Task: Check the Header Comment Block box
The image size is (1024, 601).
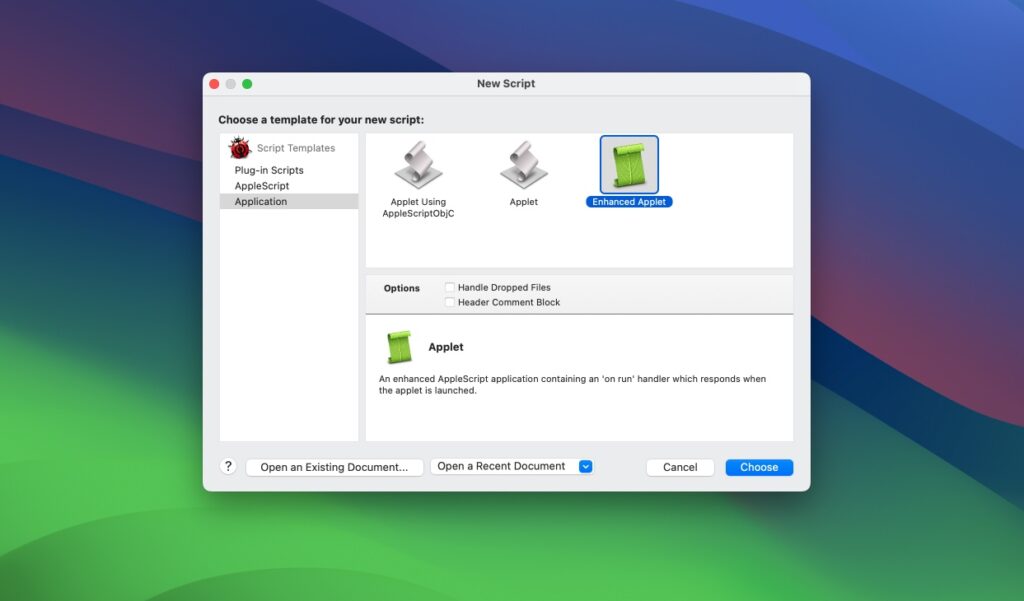Action: pyautogui.click(x=450, y=301)
